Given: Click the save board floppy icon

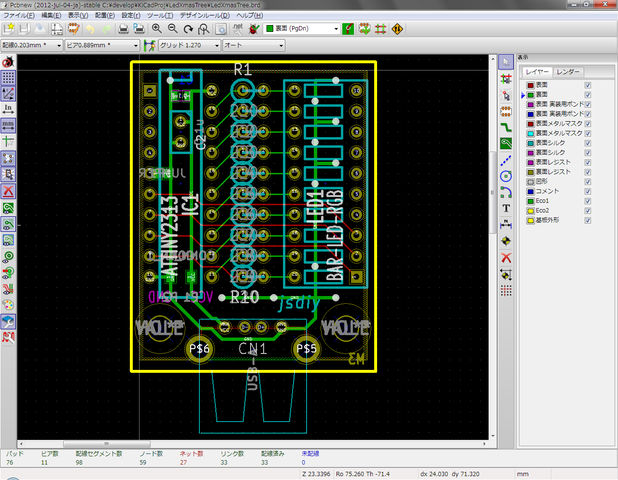Looking at the screenshot, I should [24, 29].
